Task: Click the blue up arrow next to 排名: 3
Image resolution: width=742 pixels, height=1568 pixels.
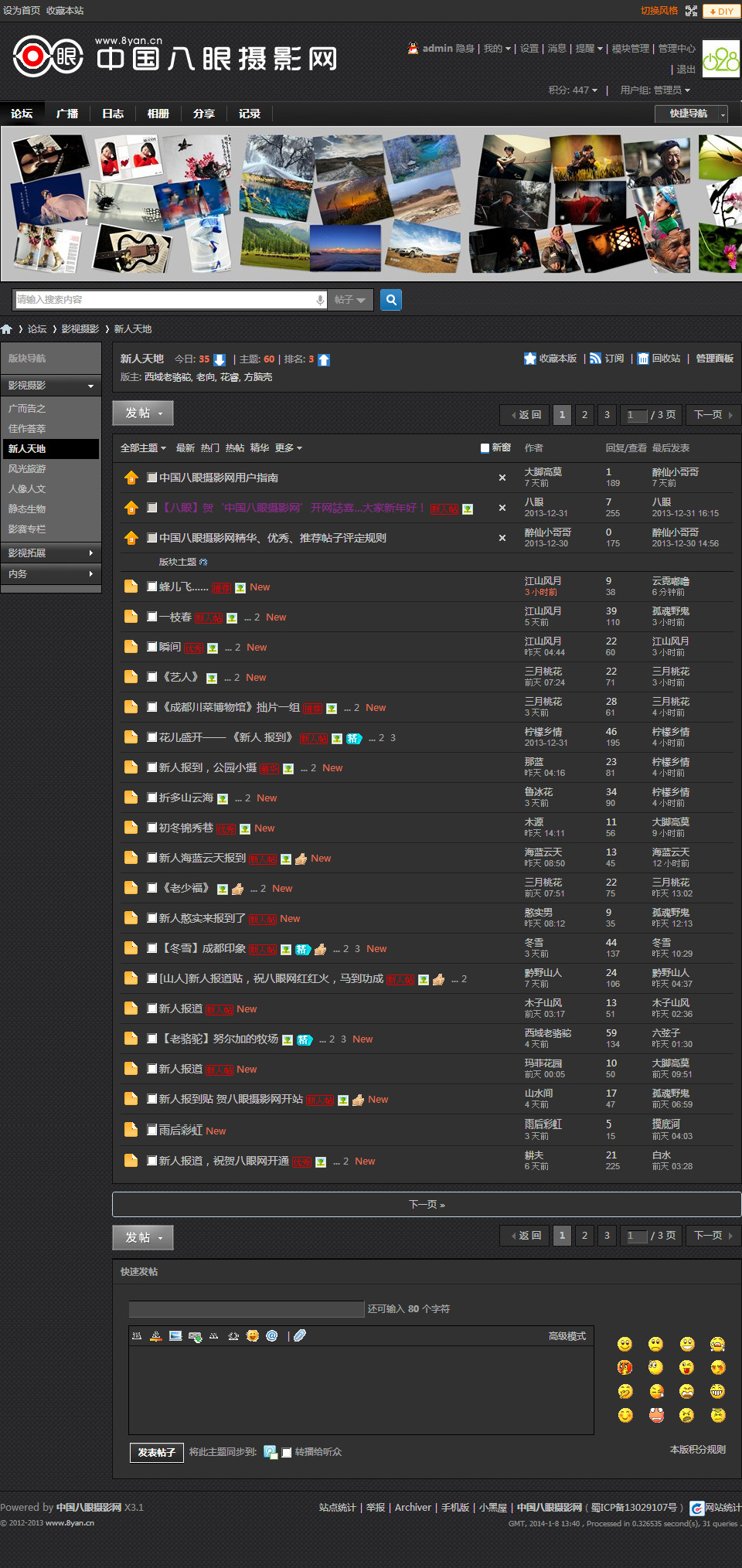Action: (x=324, y=359)
